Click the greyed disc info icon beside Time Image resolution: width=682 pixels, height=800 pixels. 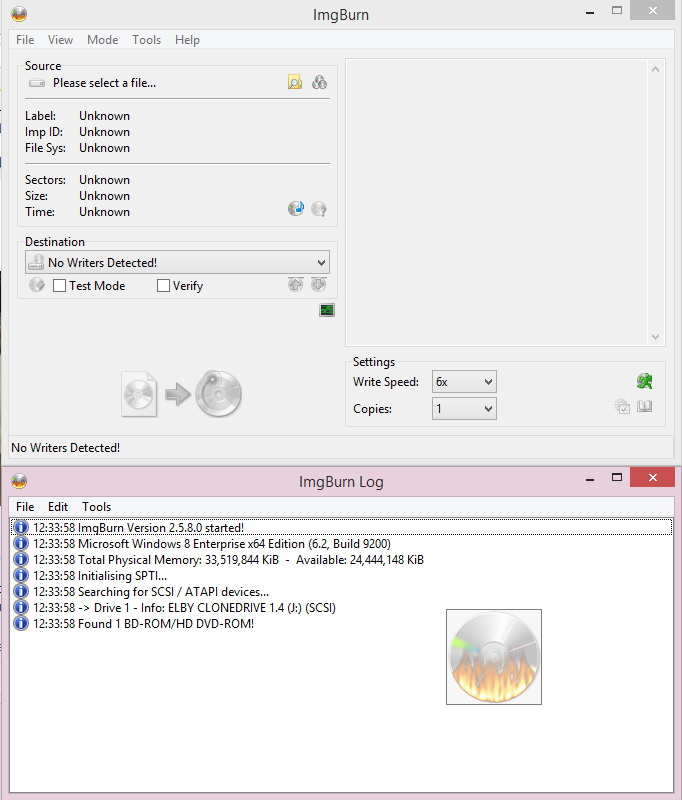(319, 208)
